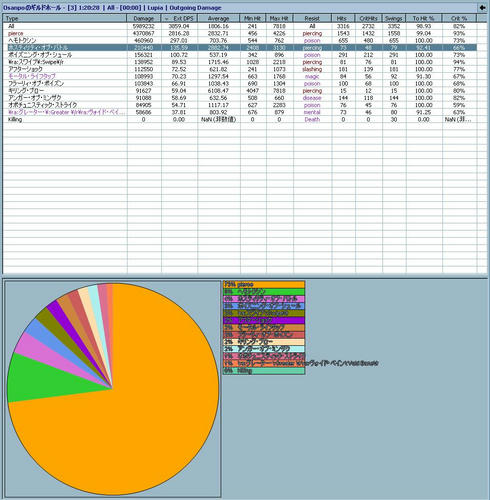
Task: Sort by the Min Hit column header
Action: pyautogui.click(x=253, y=18)
